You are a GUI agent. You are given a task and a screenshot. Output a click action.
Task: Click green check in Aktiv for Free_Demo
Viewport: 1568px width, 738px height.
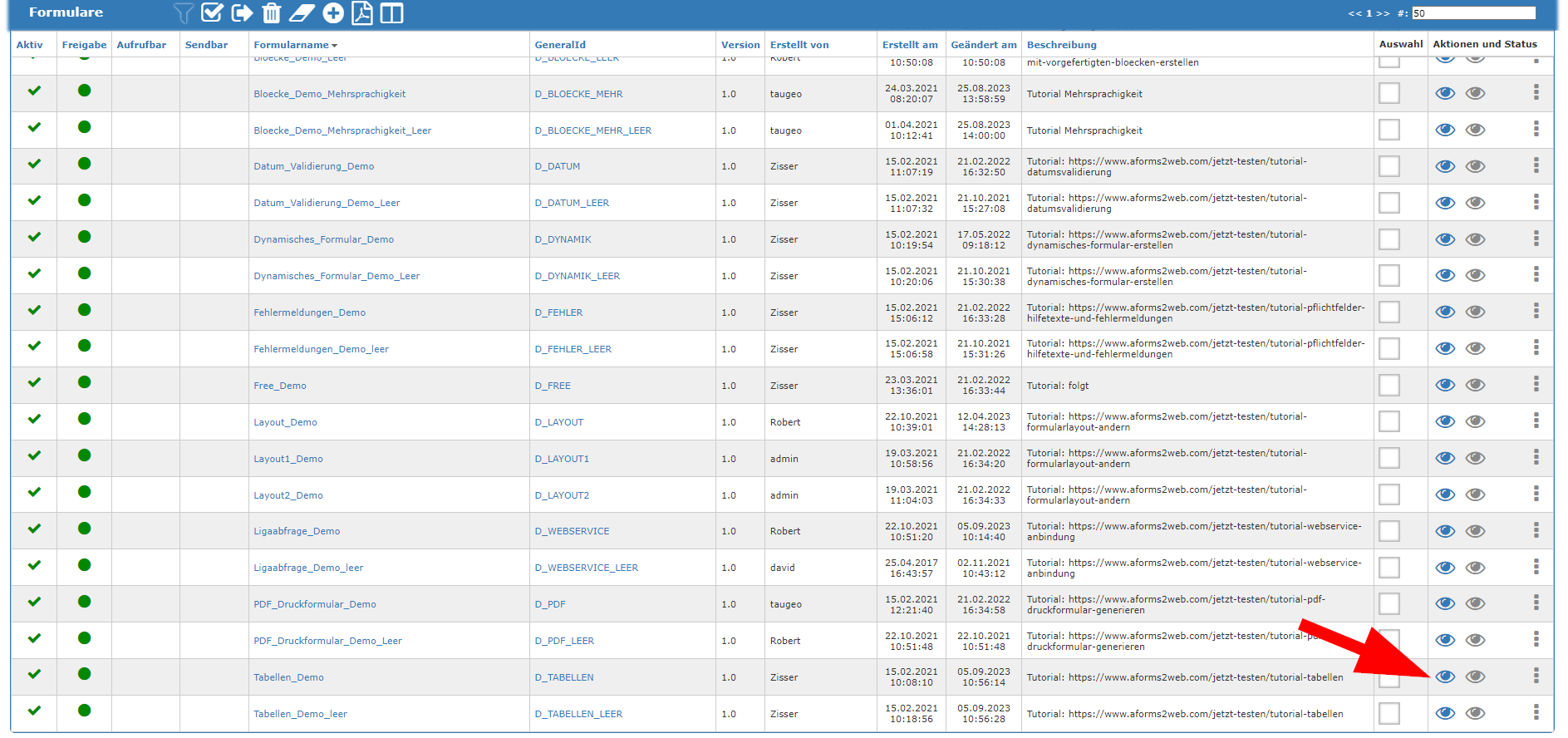tap(34, 382)
